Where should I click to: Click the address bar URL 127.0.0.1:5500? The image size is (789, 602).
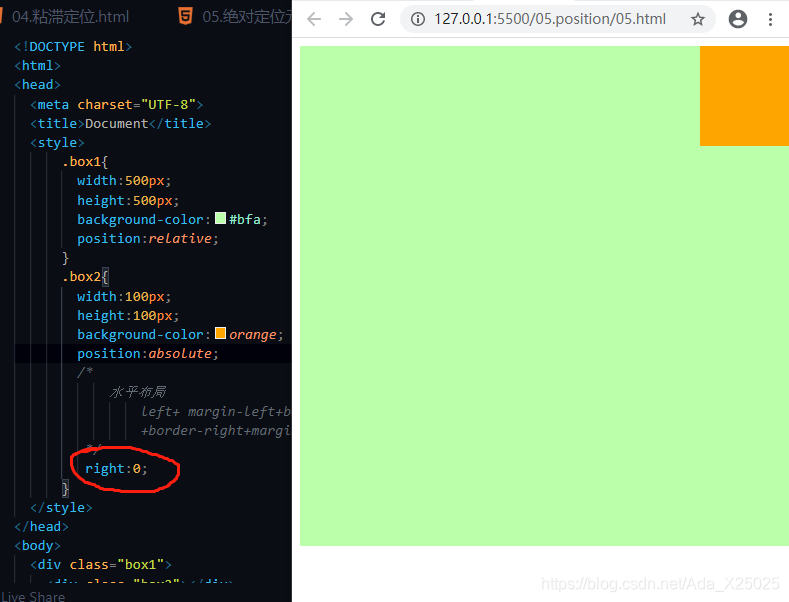pos(549,19)
